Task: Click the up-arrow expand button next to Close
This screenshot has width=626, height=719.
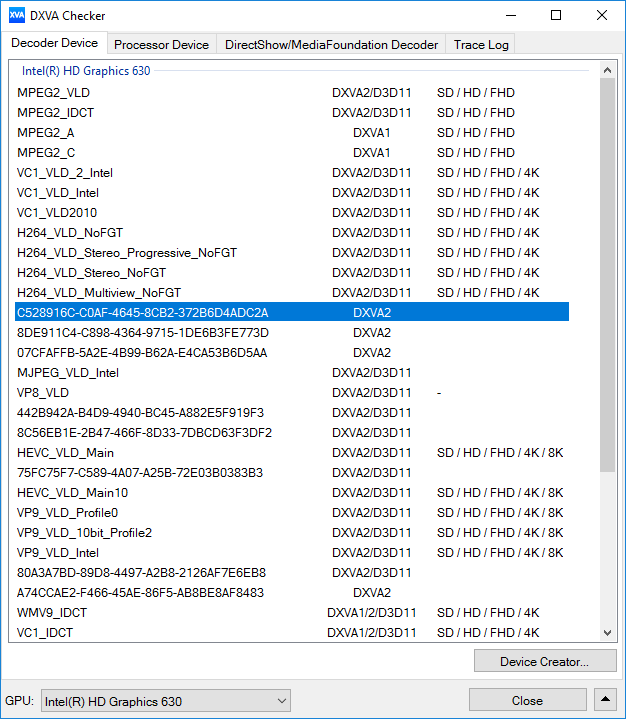Action: coord(605,700)
